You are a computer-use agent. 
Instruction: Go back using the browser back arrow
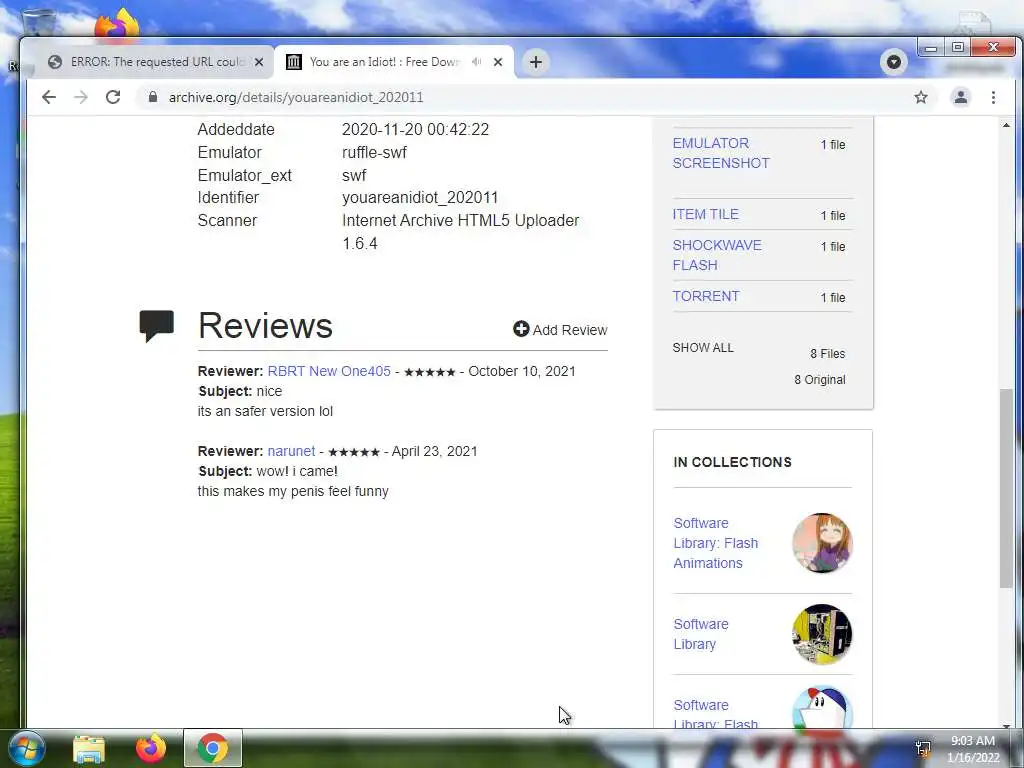click(49, 97)
